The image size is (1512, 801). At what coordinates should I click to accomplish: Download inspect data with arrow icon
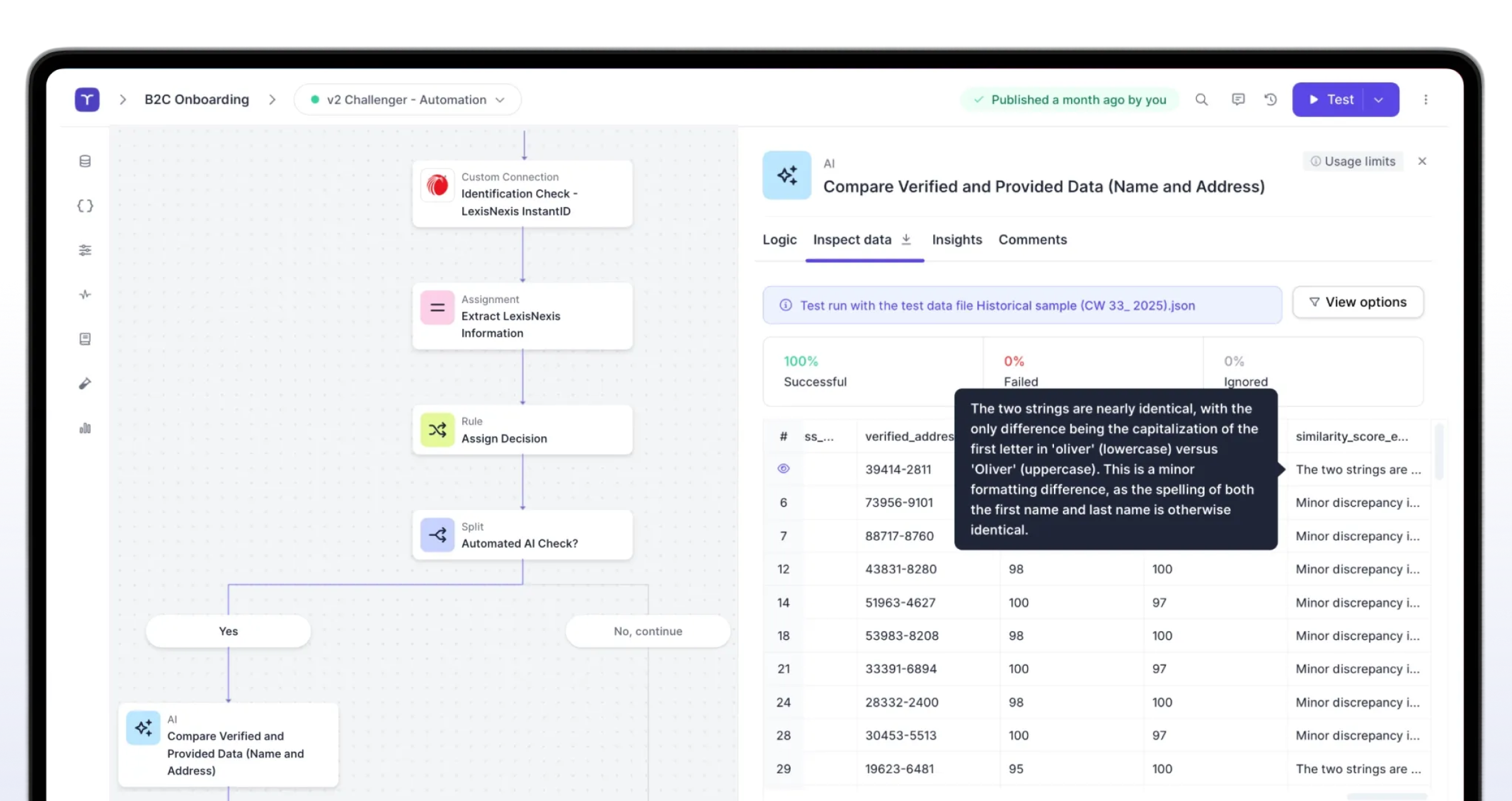[907, 239]
